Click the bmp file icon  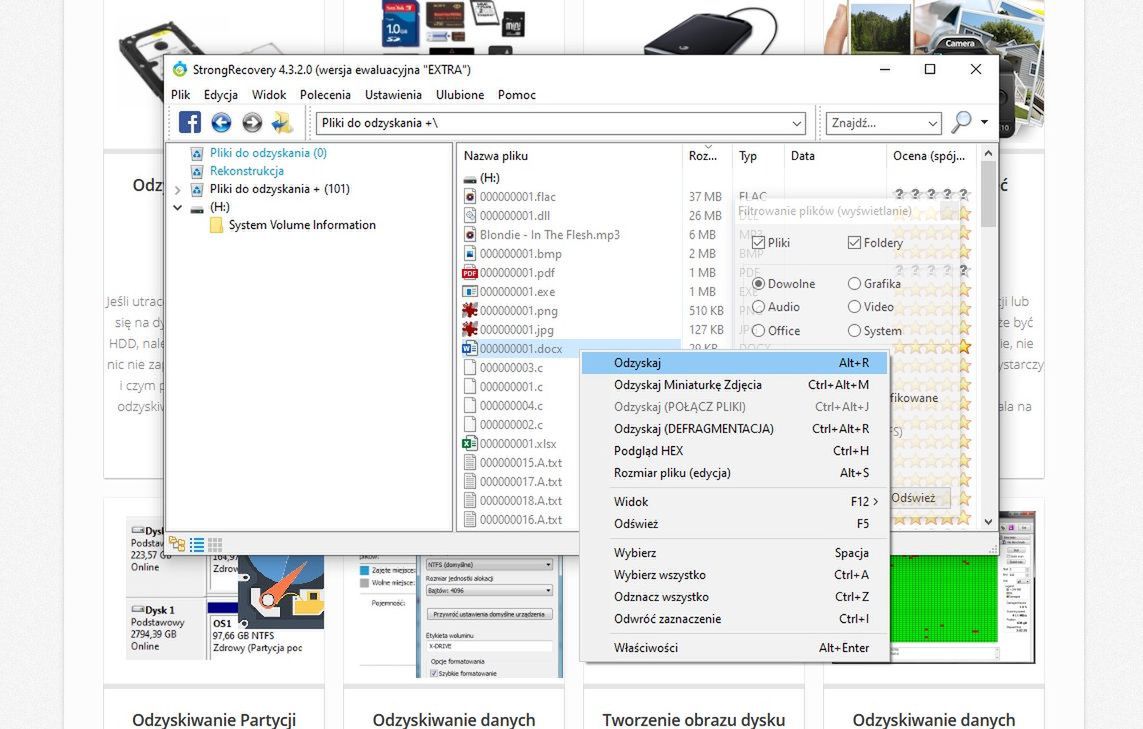point(470,254)
